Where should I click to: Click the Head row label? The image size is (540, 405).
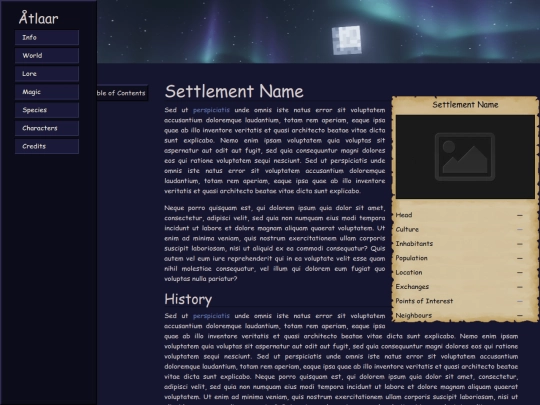pos(404,215)
